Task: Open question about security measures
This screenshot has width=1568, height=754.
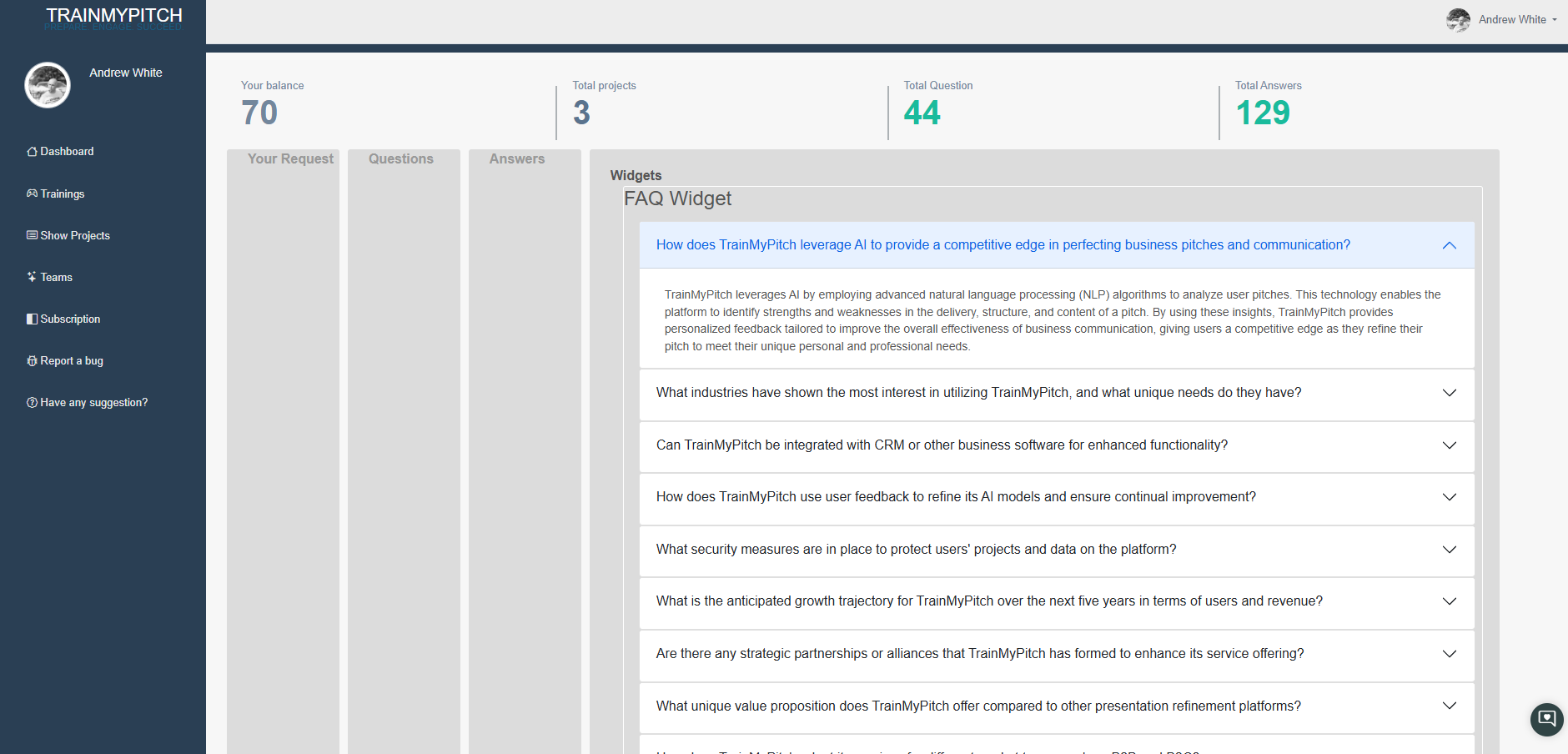Action: 916,550
